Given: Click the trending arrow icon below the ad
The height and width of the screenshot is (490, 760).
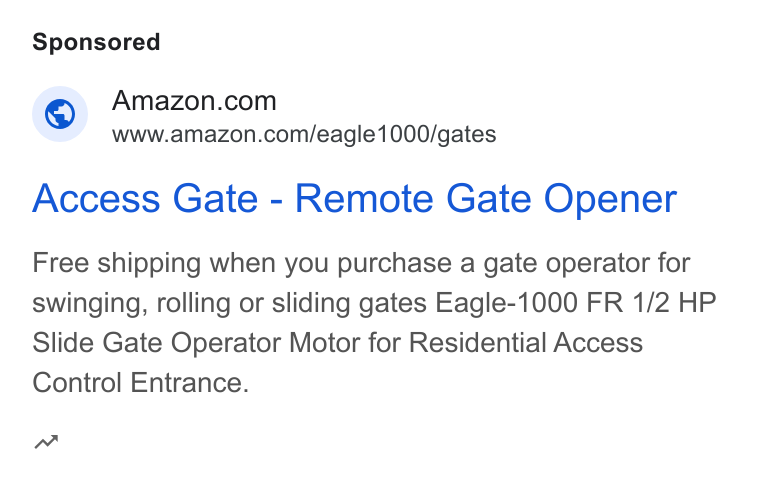Looking at the screenshot, I should (47, 442).
